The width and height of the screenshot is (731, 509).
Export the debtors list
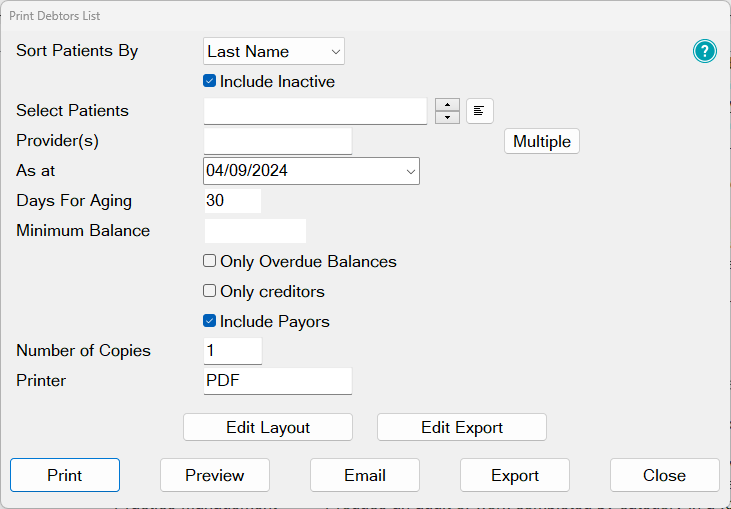[515, 475]
